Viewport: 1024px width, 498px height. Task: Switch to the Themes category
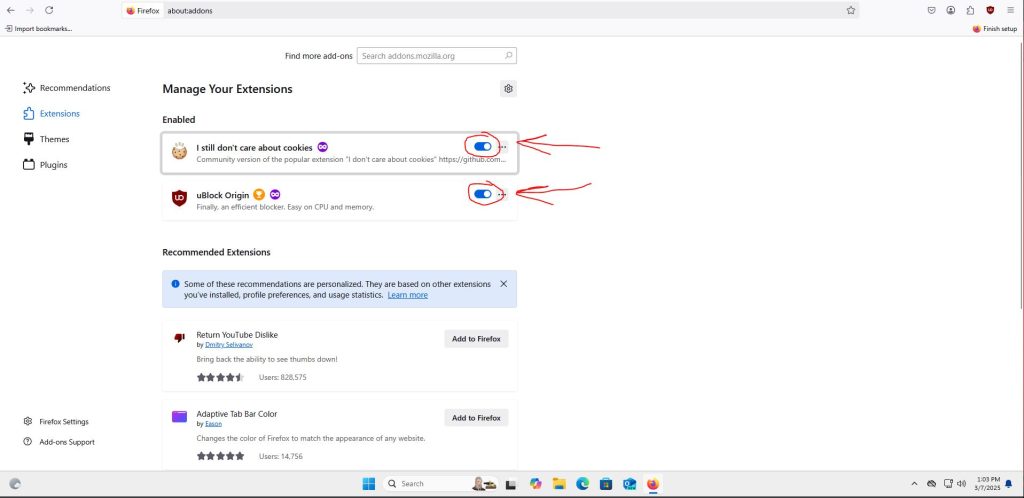point(46,139)
